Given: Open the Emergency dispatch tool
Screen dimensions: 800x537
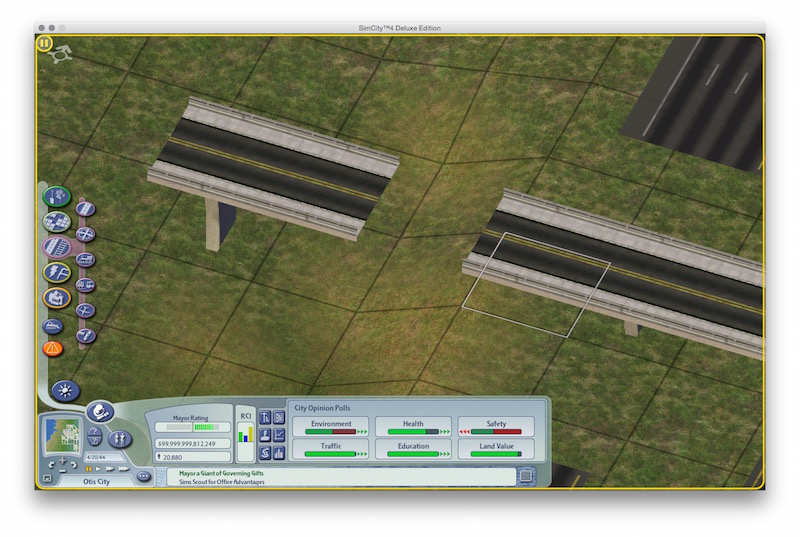Looking at the screenshot, I should pyautogui.click(x=53, y=349).
